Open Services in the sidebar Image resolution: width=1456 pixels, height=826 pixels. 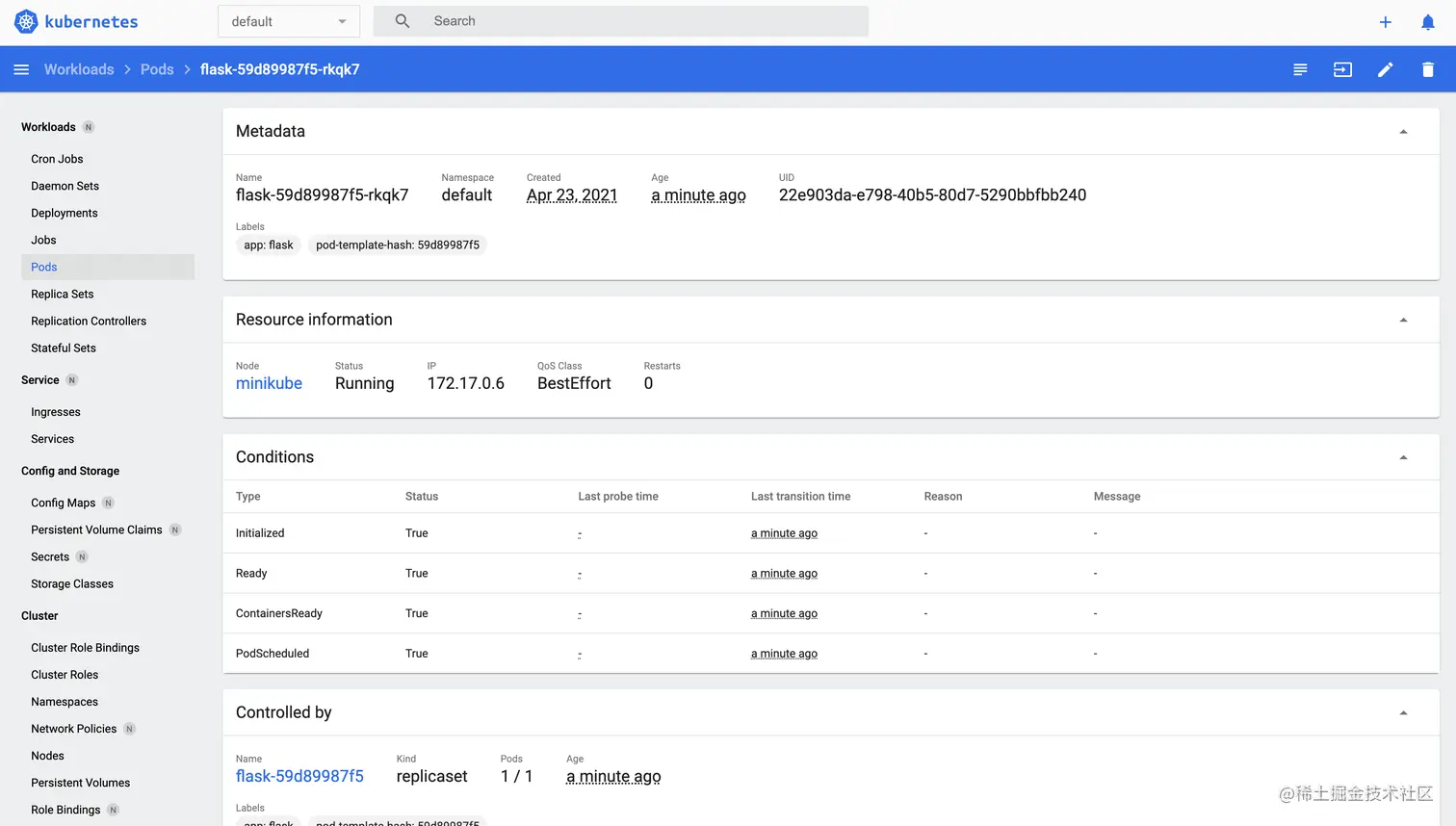tap(52, 439)
